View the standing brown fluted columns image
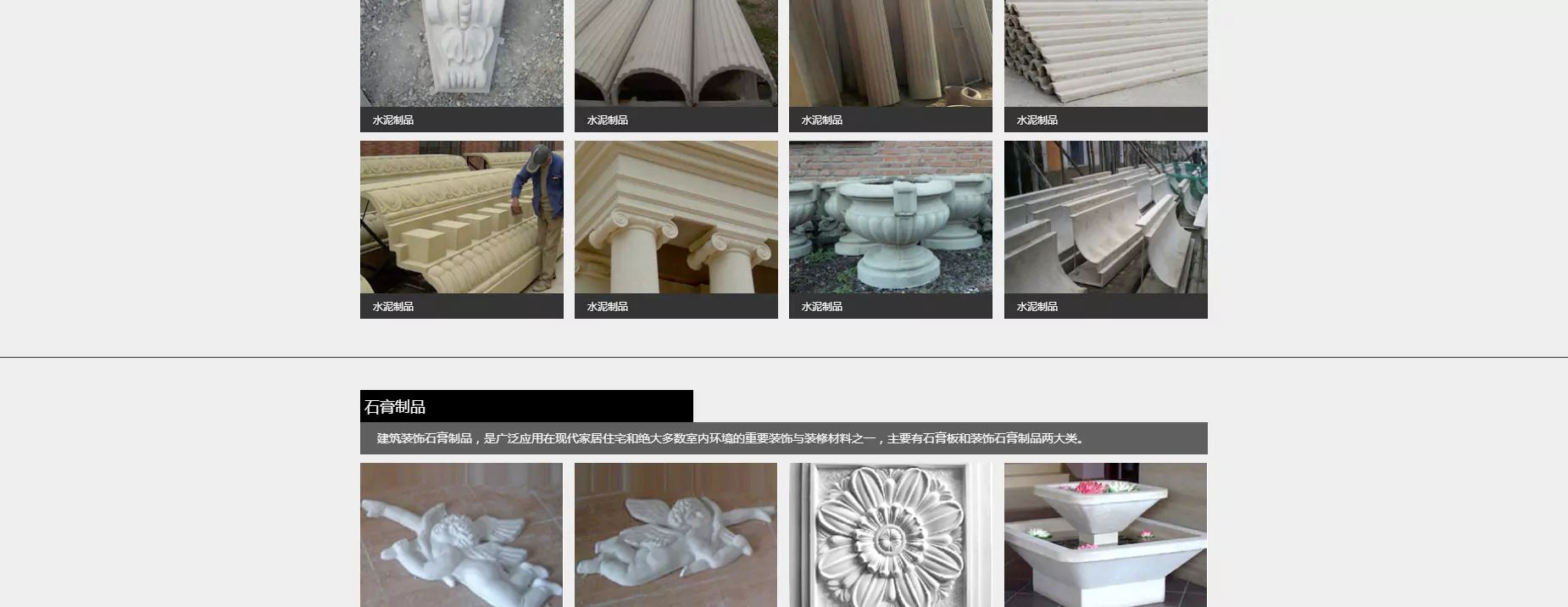 (x=891, y=53)
